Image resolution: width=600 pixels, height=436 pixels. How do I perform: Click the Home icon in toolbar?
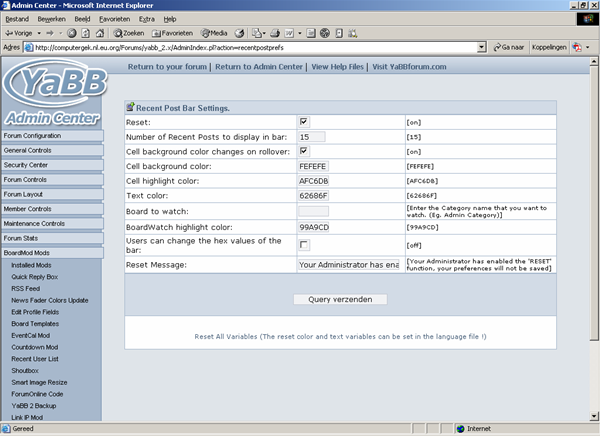tap(99, 33)
